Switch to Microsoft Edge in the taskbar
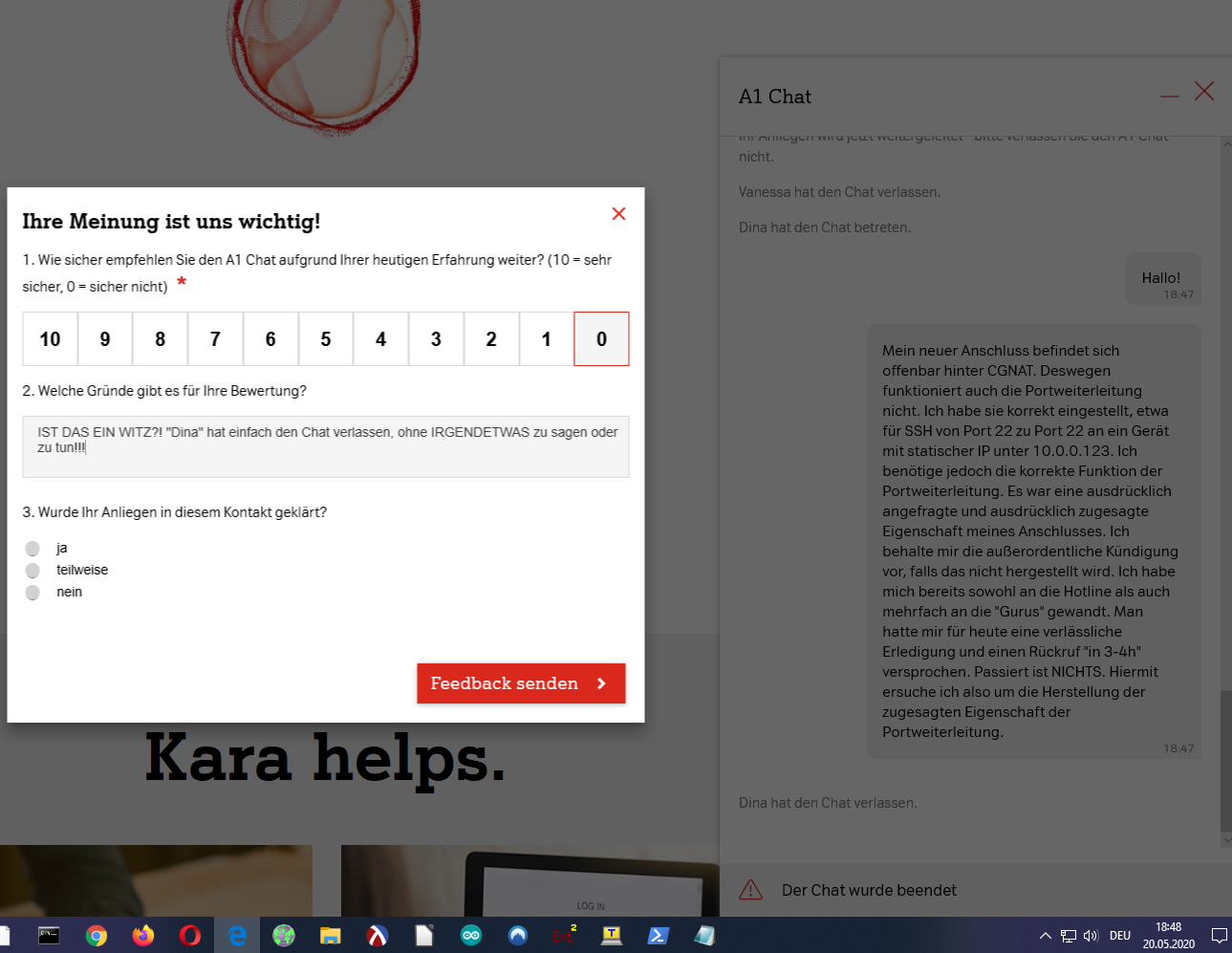This screenshot has height=953, width=1232. click(x=236, y=936)
